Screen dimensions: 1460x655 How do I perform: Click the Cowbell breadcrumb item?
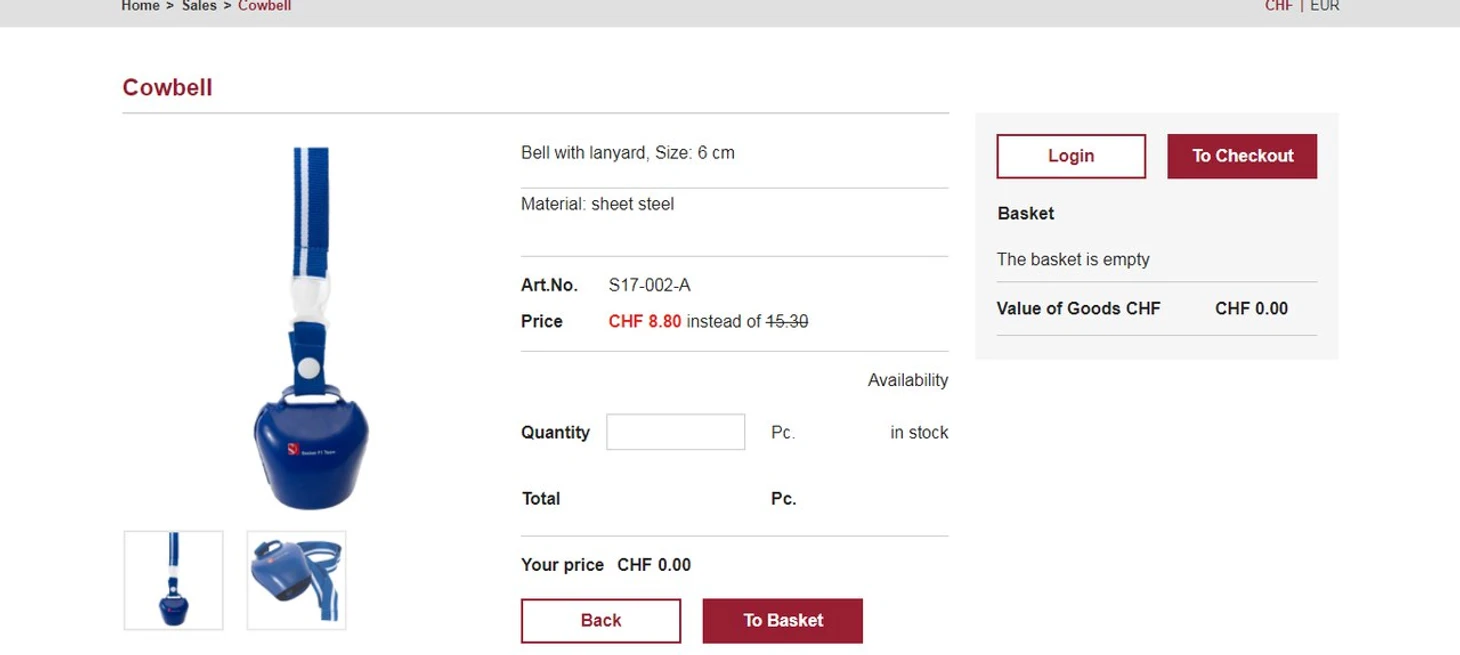click(264, 6)
